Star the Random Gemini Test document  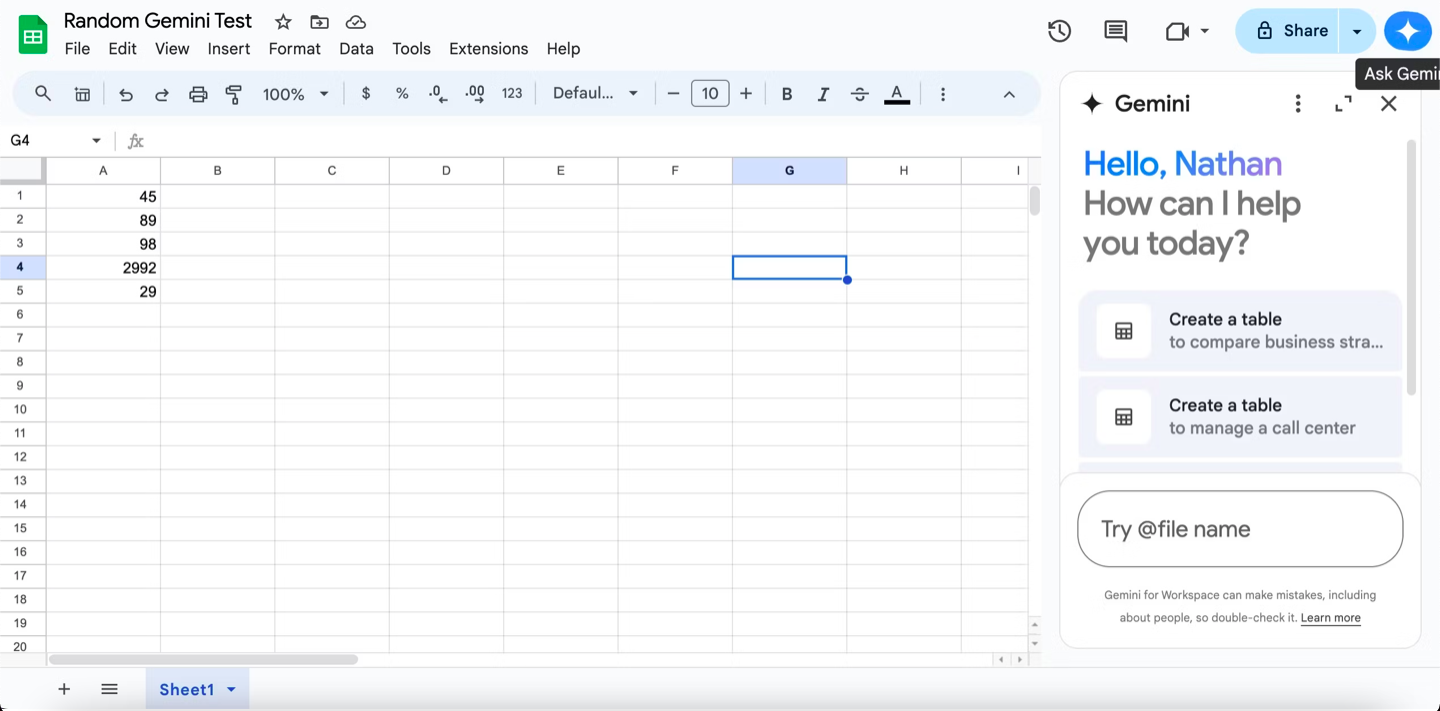(283, 22)
